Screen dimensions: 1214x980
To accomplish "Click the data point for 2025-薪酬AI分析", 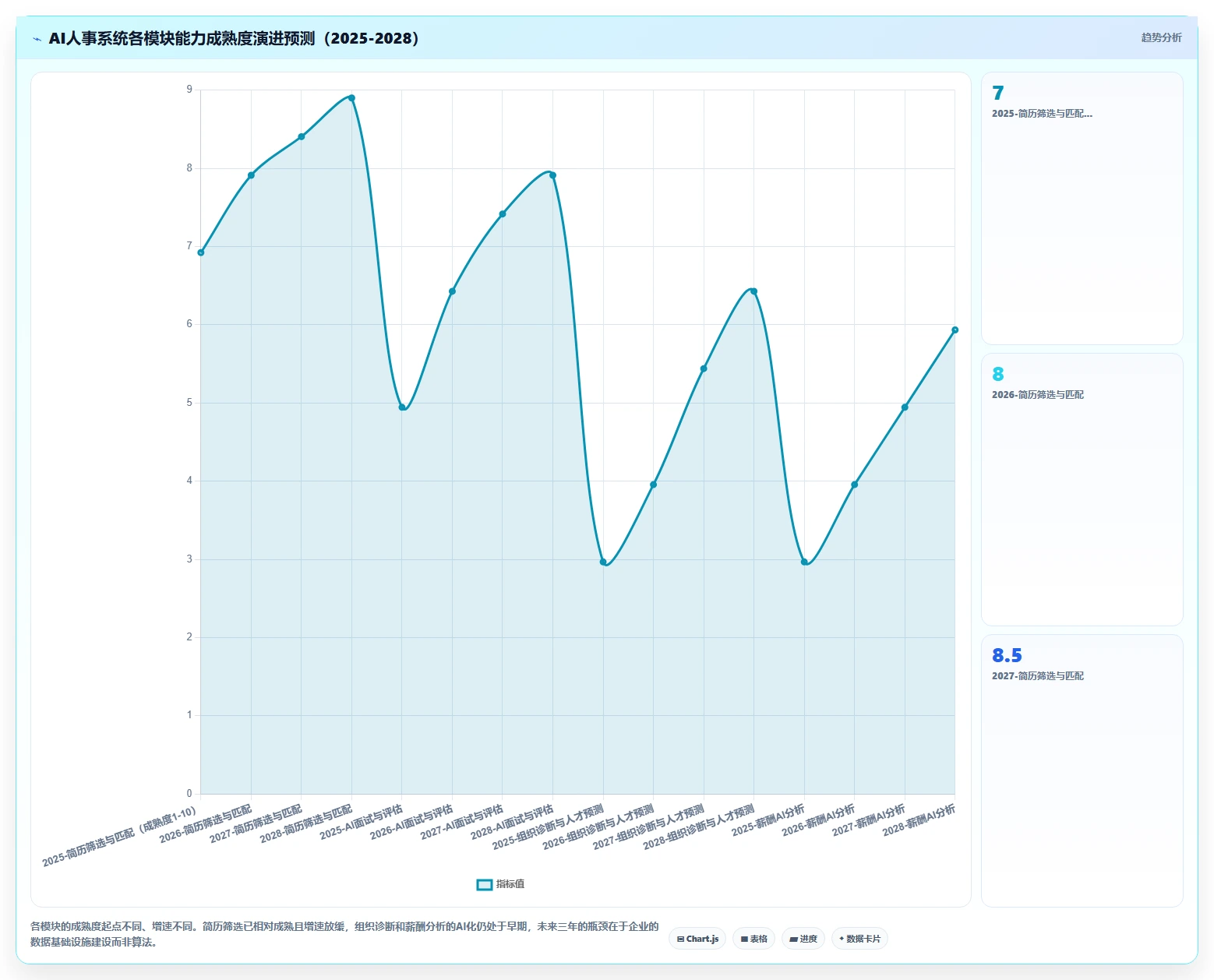I will 804,562.
